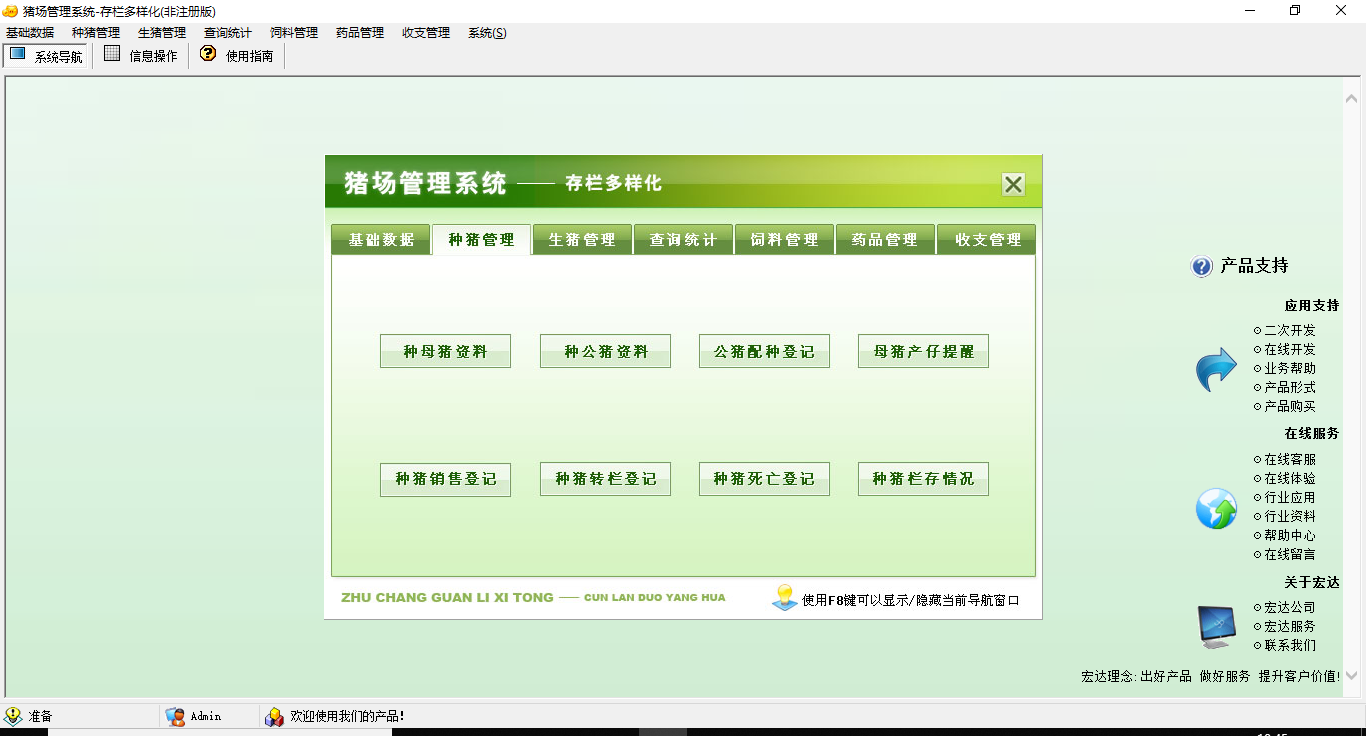Open the 行业应用 link
This screenshot has width=1366, height=736.
(1289, 497)
